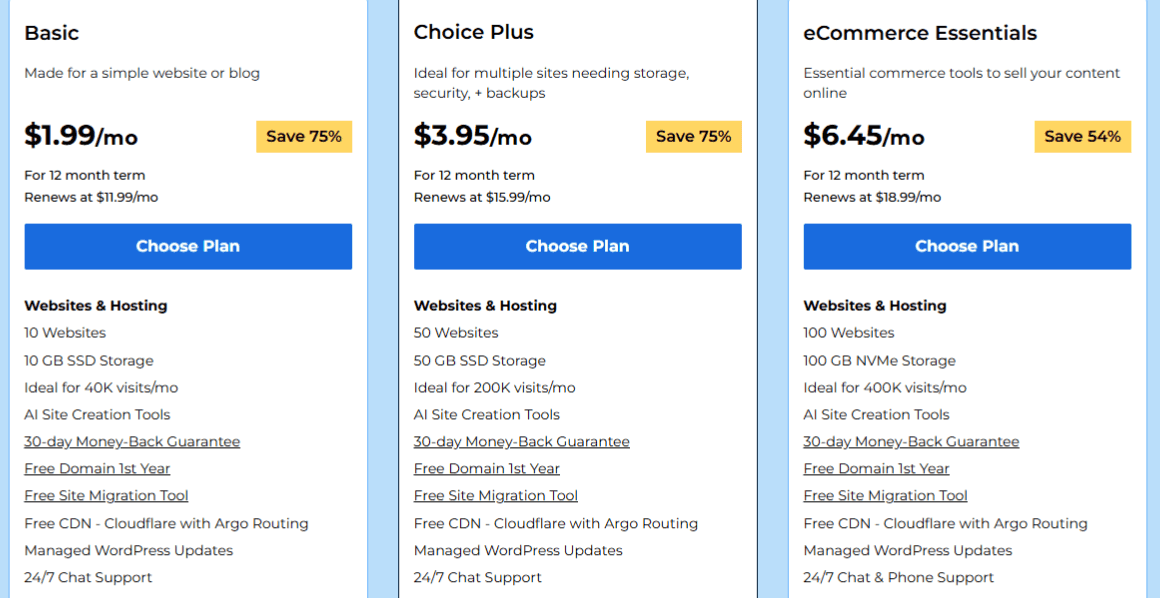Open Basic plan's 30-day Money-Back Guarantee link
The image size is (1160, 598).
click(x=132, y=442)
